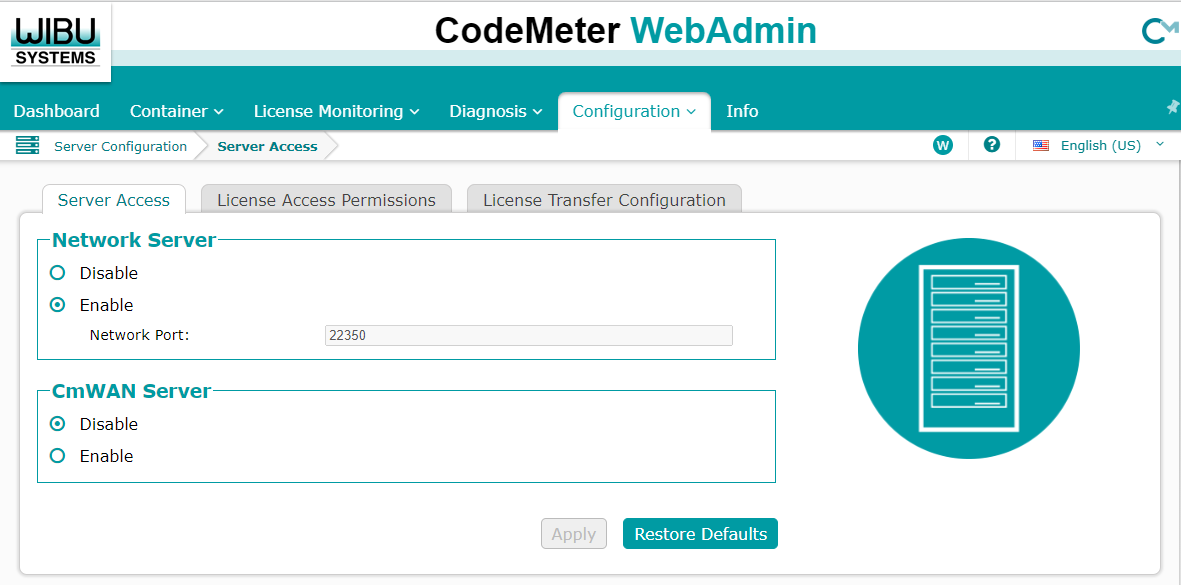Click the large server rack illustration
This screenshot has width=1181, height=585.
(968, 349)
